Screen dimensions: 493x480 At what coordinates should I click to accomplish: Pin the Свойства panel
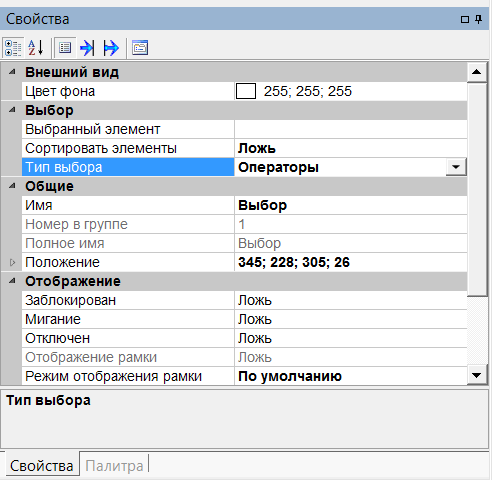pos(479,19)
